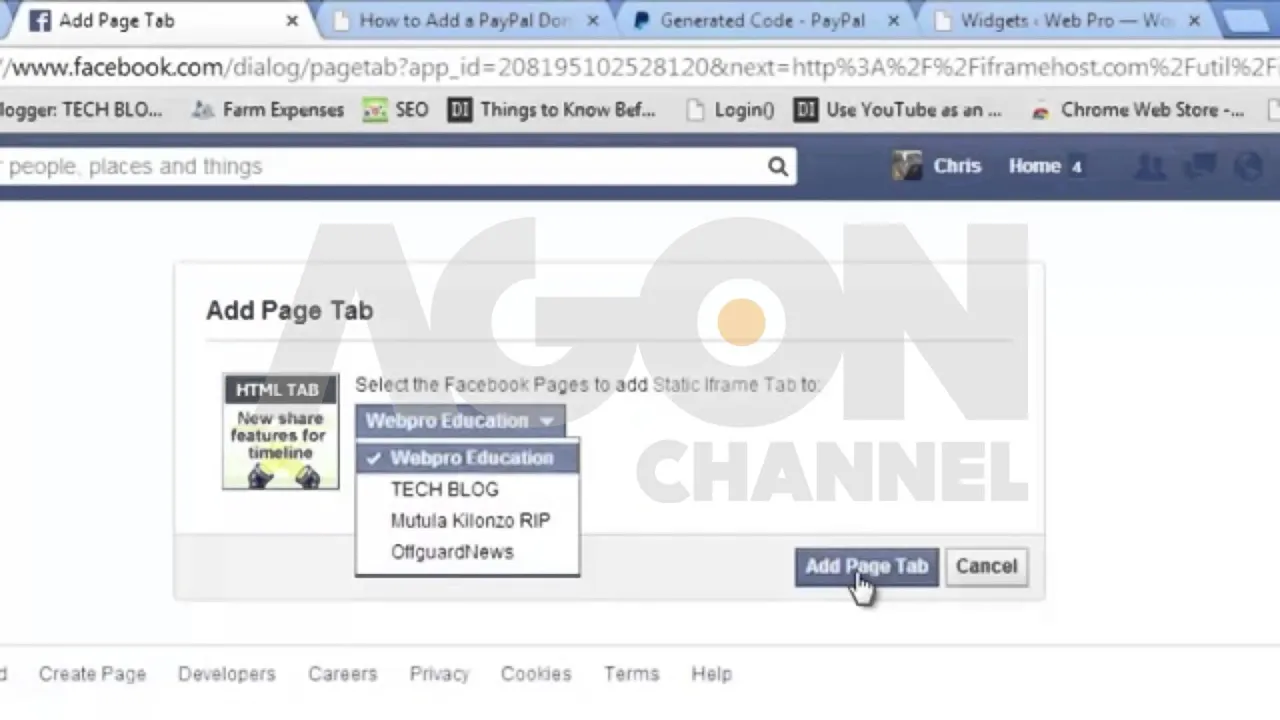Viewport: 1280px width, 720px height.
Task: Close the Widgets Web Pro tab
Action: [1195, 20]
